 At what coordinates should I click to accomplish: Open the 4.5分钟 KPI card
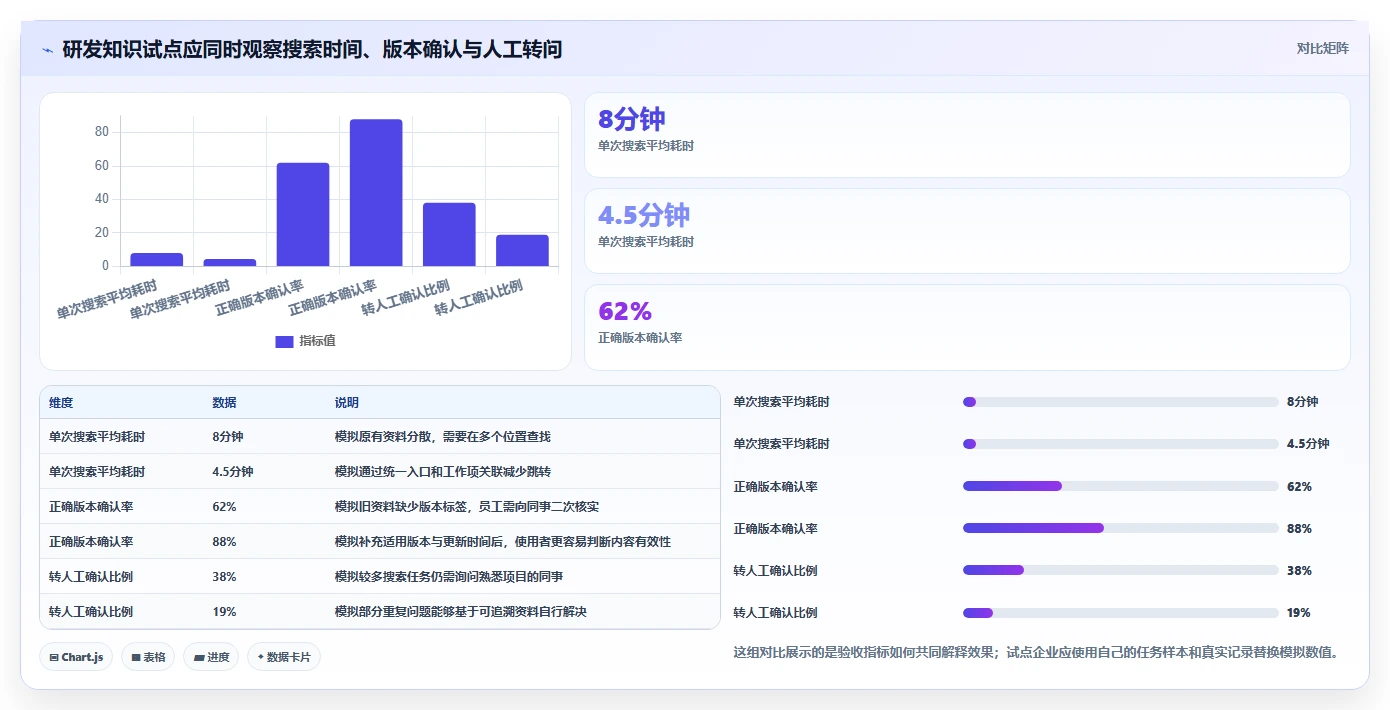tap(967, 231)
